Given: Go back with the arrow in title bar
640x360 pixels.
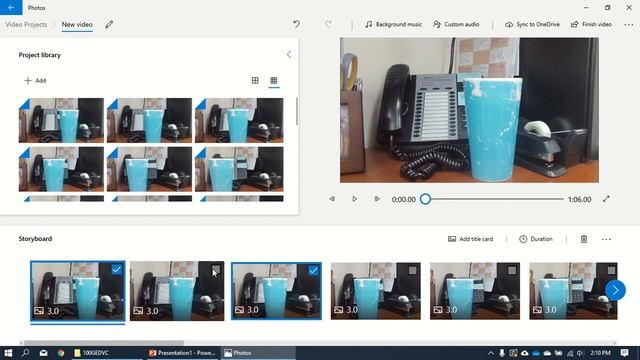Looking at the screenshot, I should [x=11, y=7].
